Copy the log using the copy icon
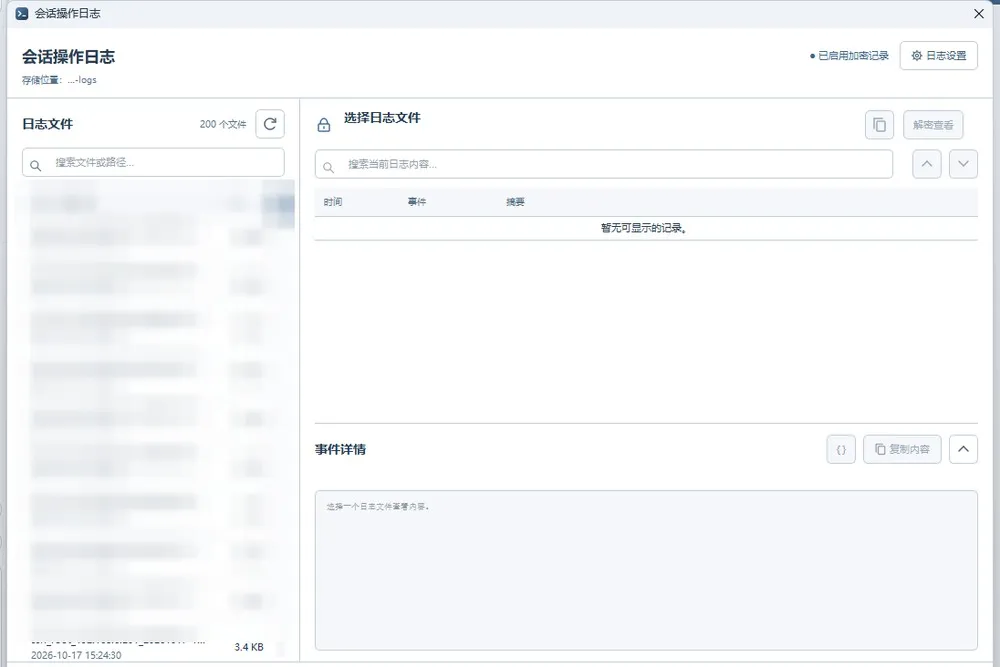 point(879,125)
